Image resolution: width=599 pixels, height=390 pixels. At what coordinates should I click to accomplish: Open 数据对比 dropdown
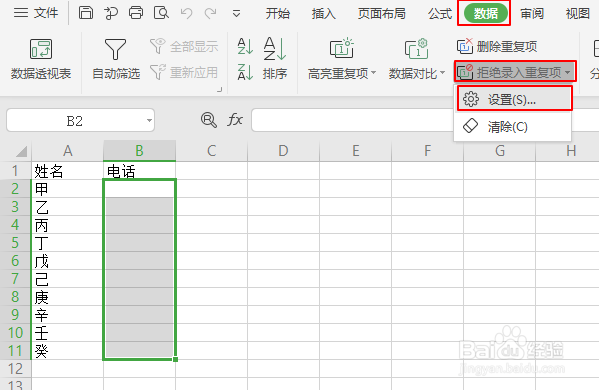[x=417, y=59]
